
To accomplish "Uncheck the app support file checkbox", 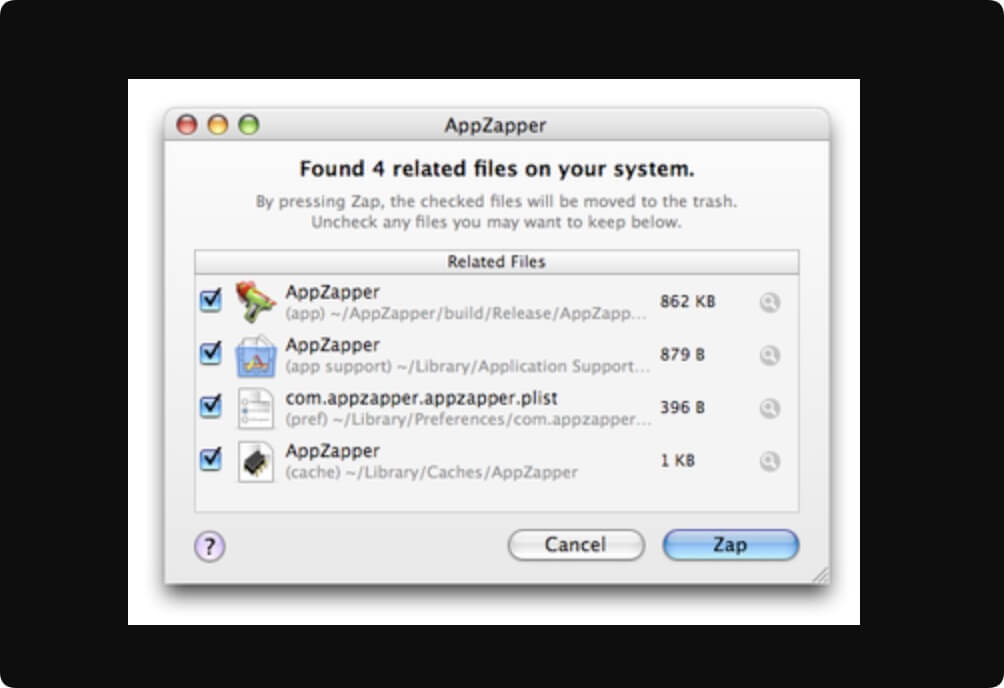I will click(x=211, y=353).
